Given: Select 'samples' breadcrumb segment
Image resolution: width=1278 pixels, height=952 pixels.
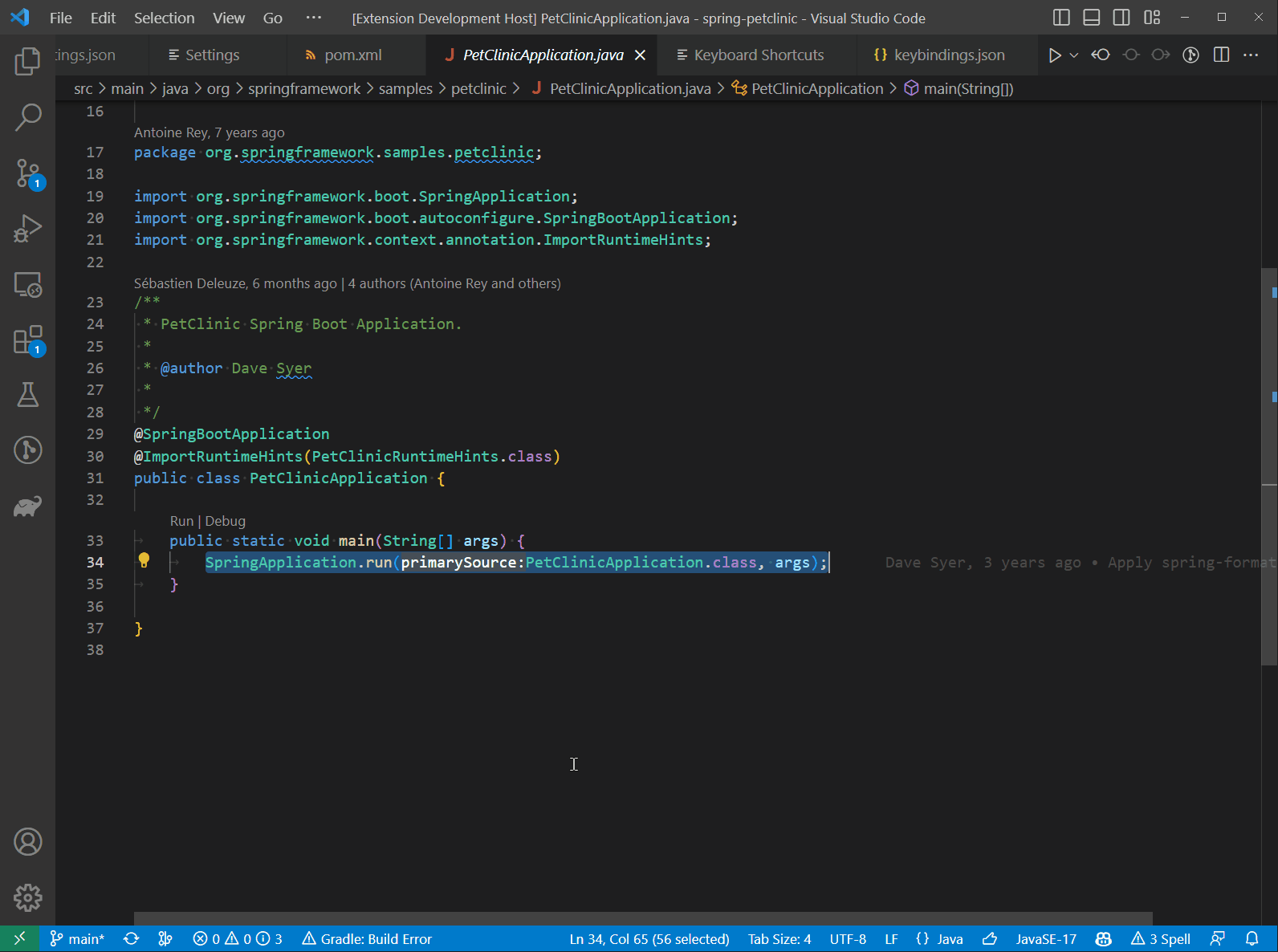Looking at the screenshot, I should 405,88.
